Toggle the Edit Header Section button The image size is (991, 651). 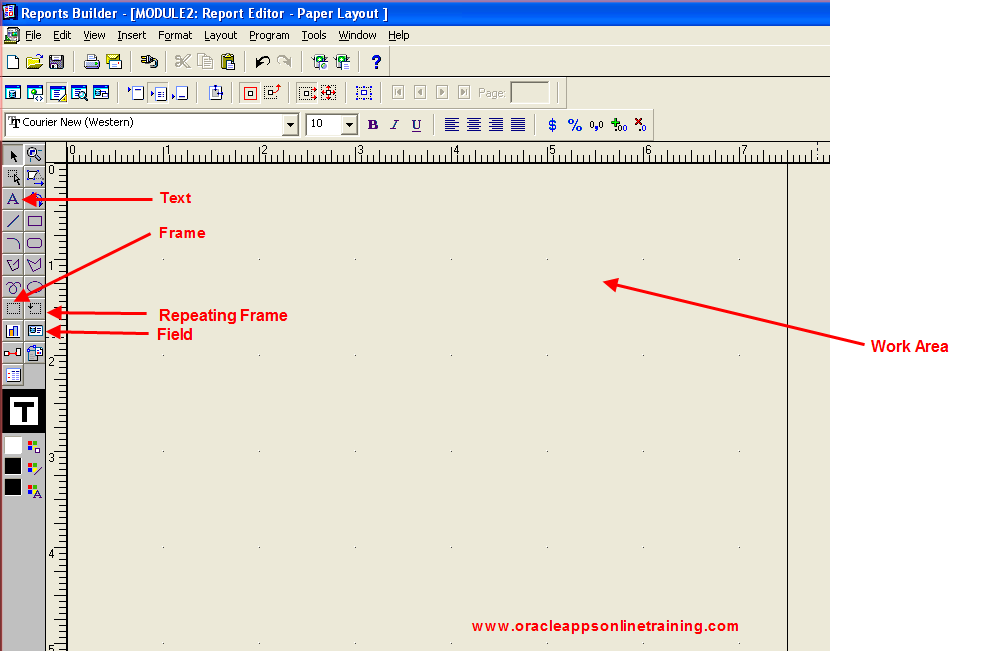click(x=136, y=93)
